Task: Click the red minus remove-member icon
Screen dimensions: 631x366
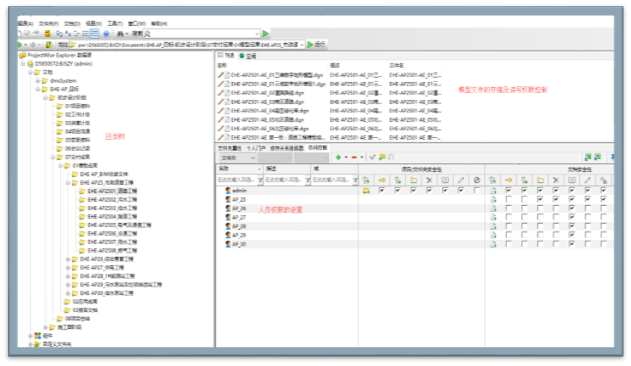Action: [354, 157]
